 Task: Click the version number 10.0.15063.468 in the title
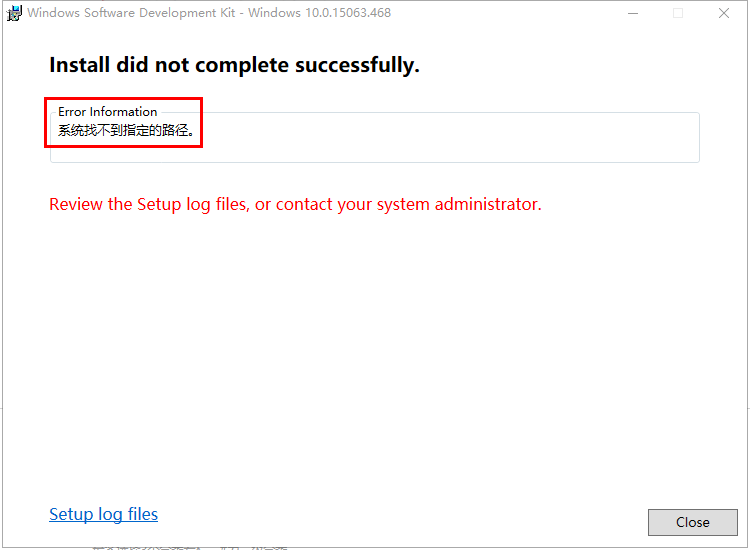(340, 13)
